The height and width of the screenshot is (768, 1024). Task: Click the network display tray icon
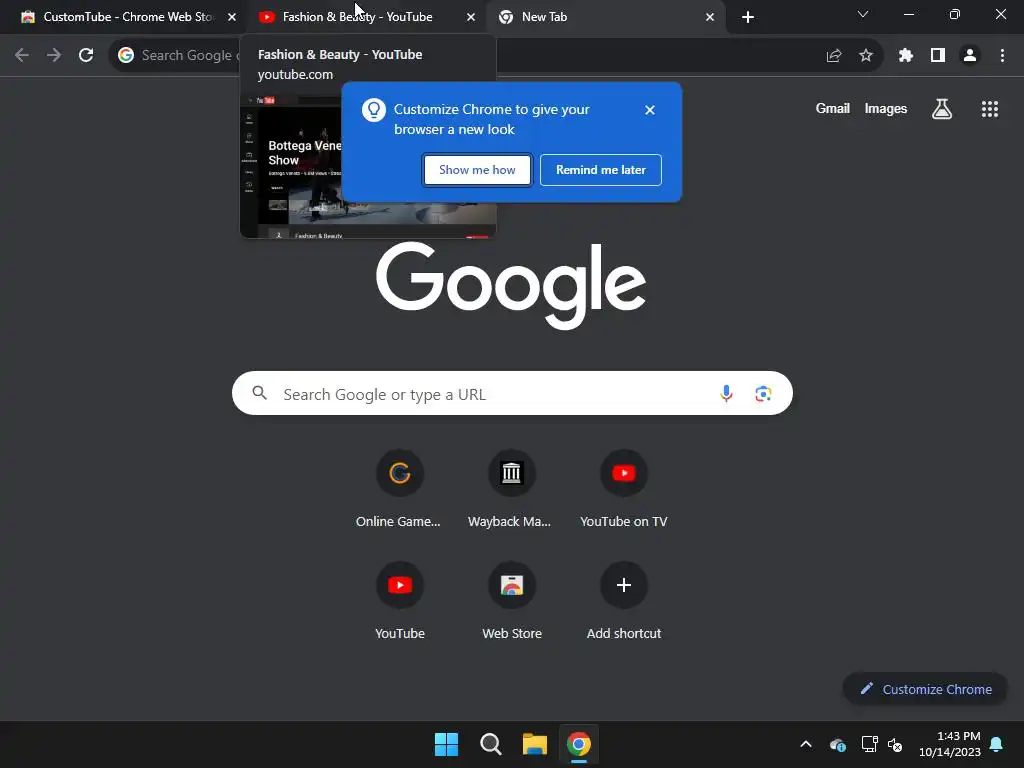tap(869, 744)
